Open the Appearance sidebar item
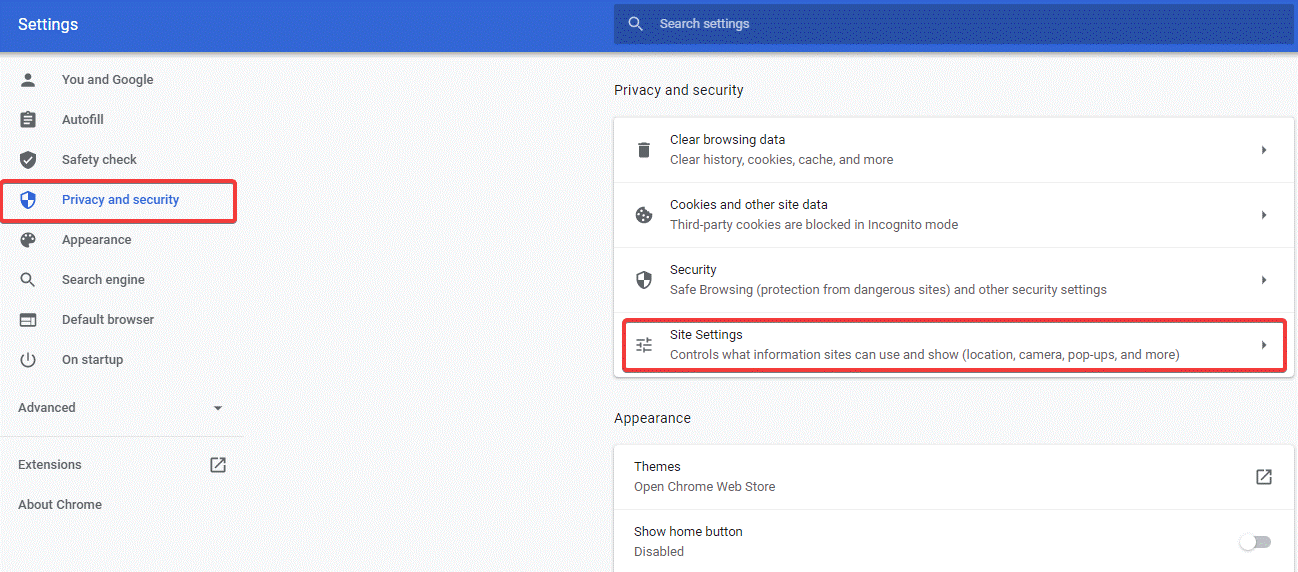 [x=96, y=240]
